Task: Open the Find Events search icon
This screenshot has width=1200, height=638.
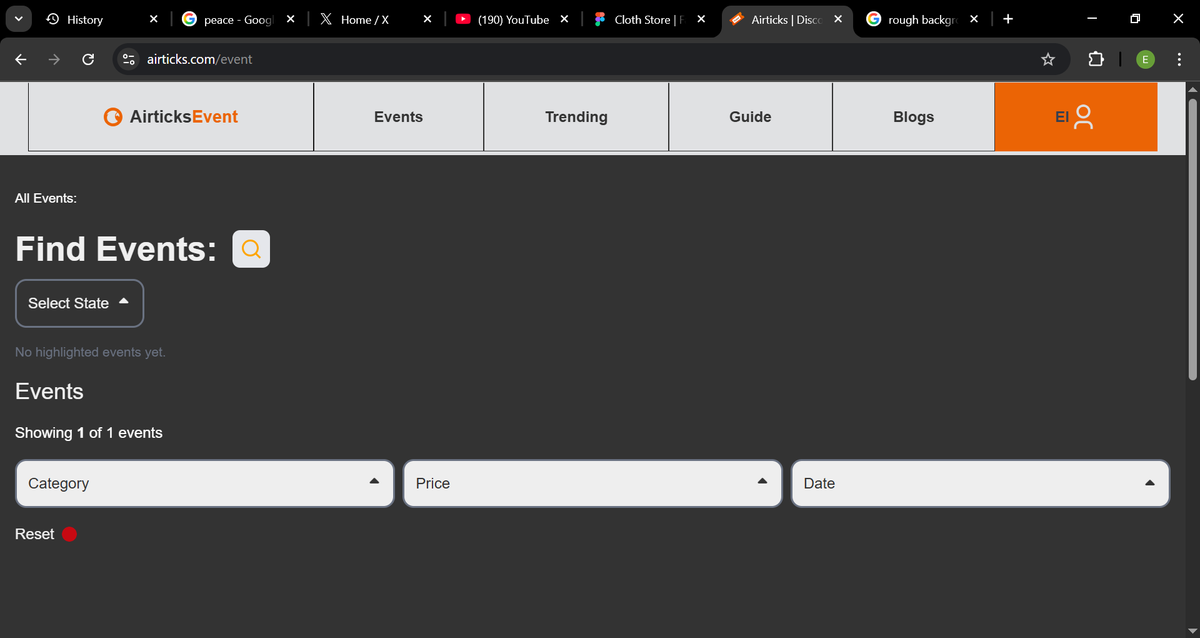Action: tap(250, 248)
